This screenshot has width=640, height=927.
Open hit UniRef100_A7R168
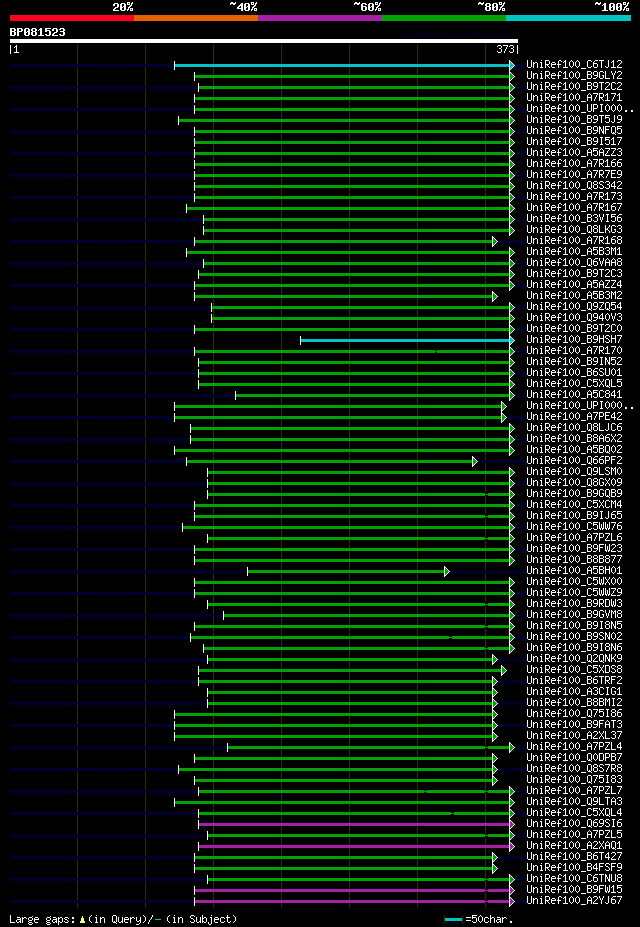(574, 241)
